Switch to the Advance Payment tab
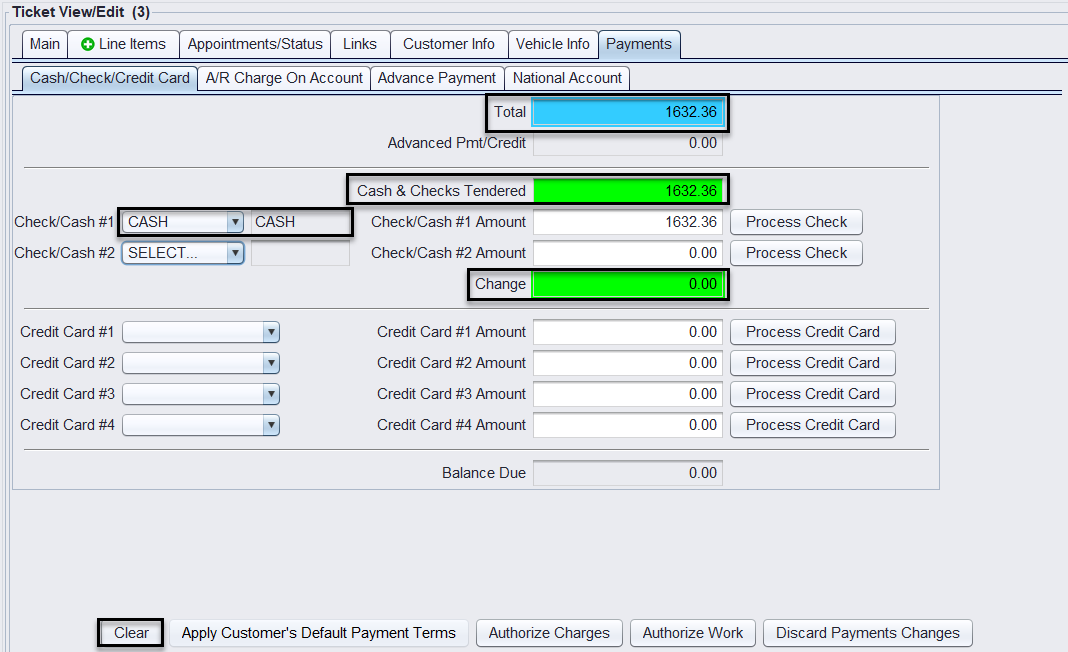The image size is (1068, 652). point(437,78)
